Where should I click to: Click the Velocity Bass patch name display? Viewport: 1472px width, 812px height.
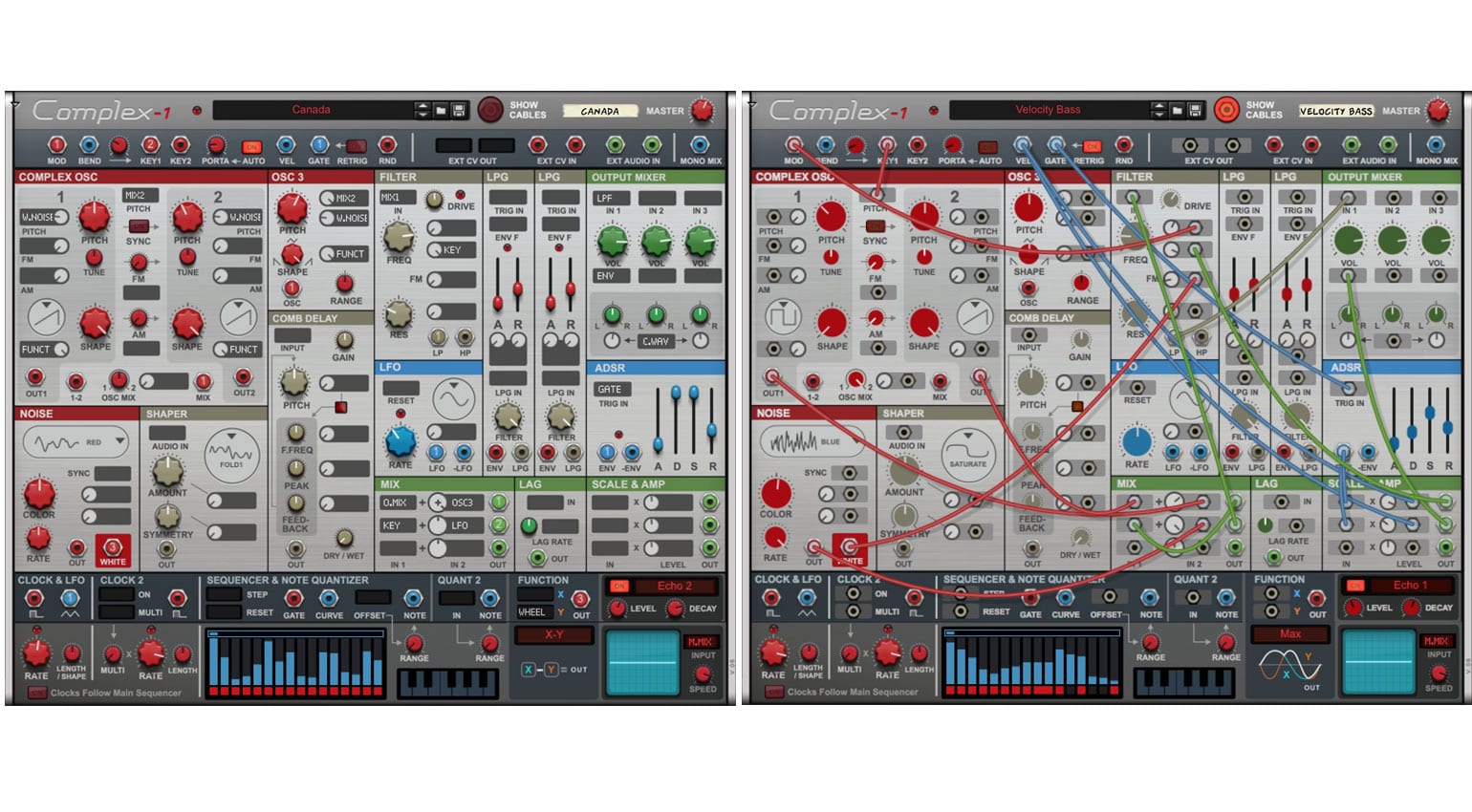1049,110
